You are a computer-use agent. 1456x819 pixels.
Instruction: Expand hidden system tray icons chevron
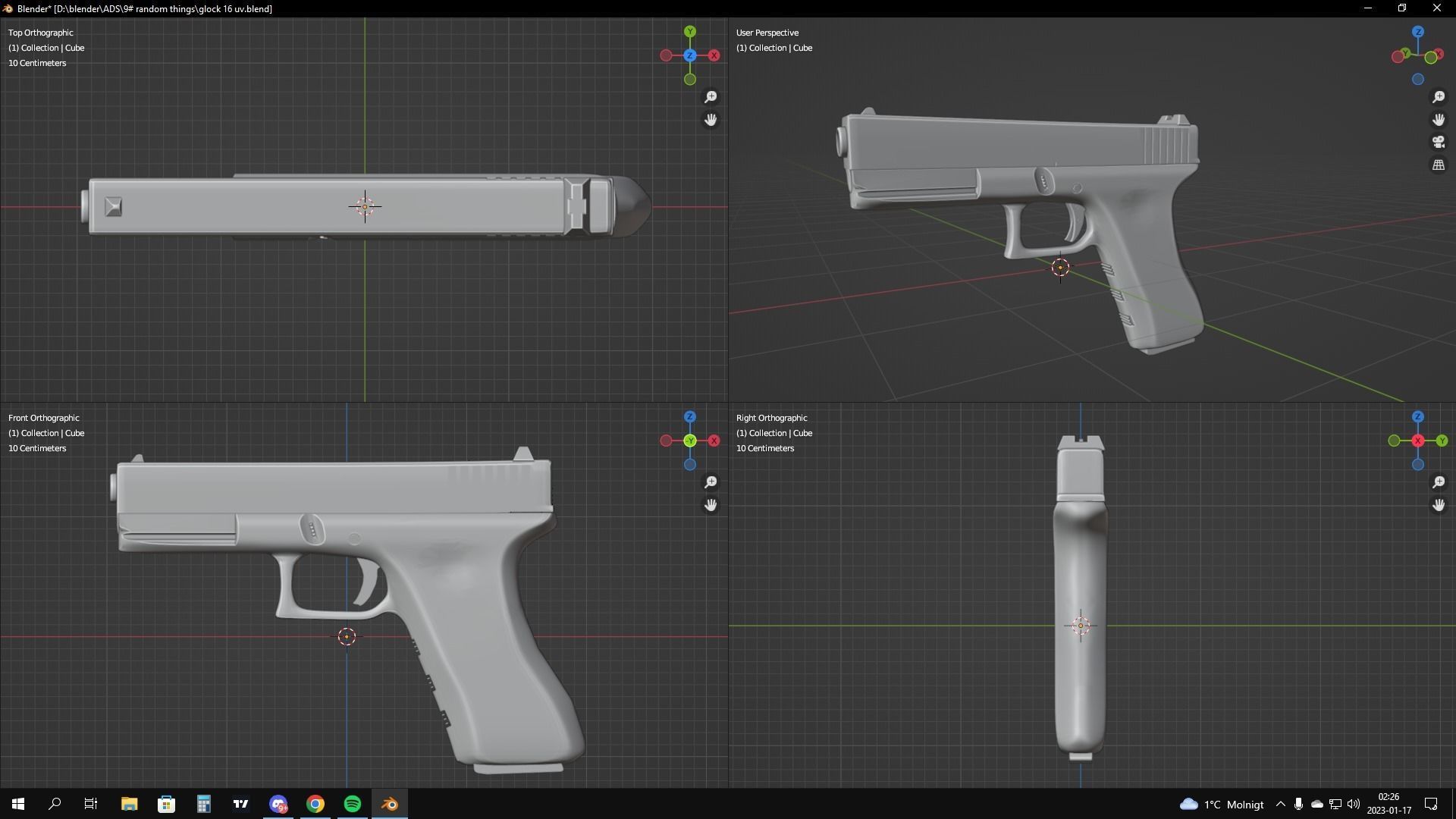(1281, 804)
